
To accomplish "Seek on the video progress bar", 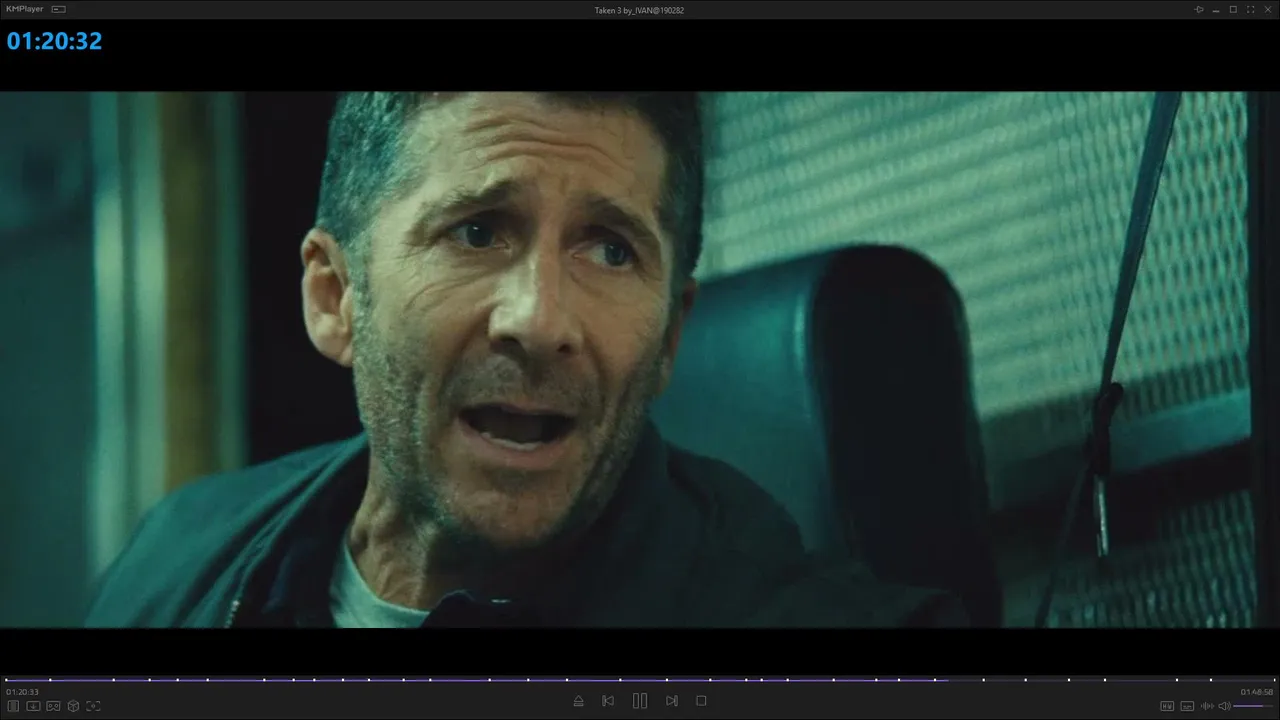I will [640, 680].
